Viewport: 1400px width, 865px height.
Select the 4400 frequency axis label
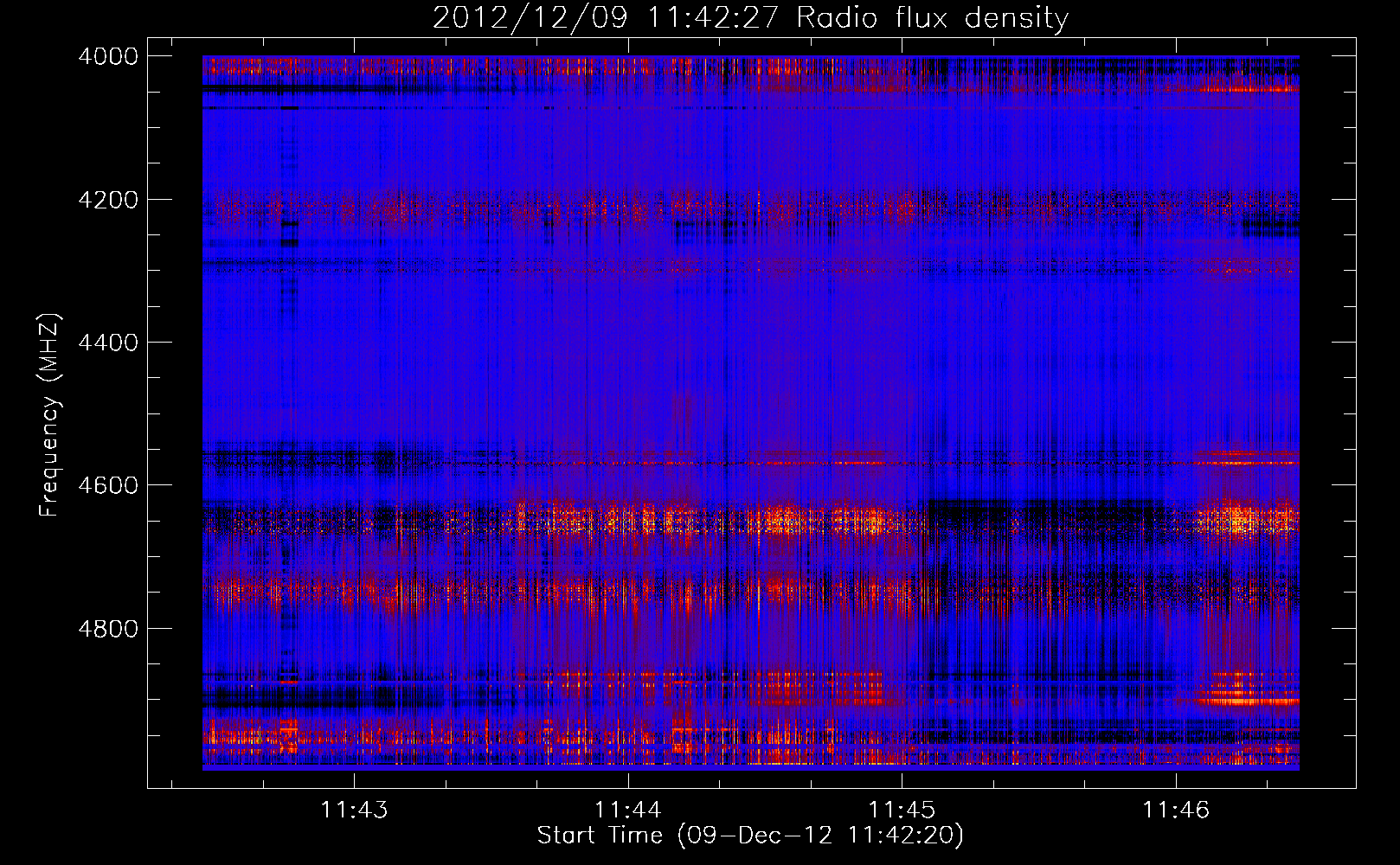tap(108, 343)
